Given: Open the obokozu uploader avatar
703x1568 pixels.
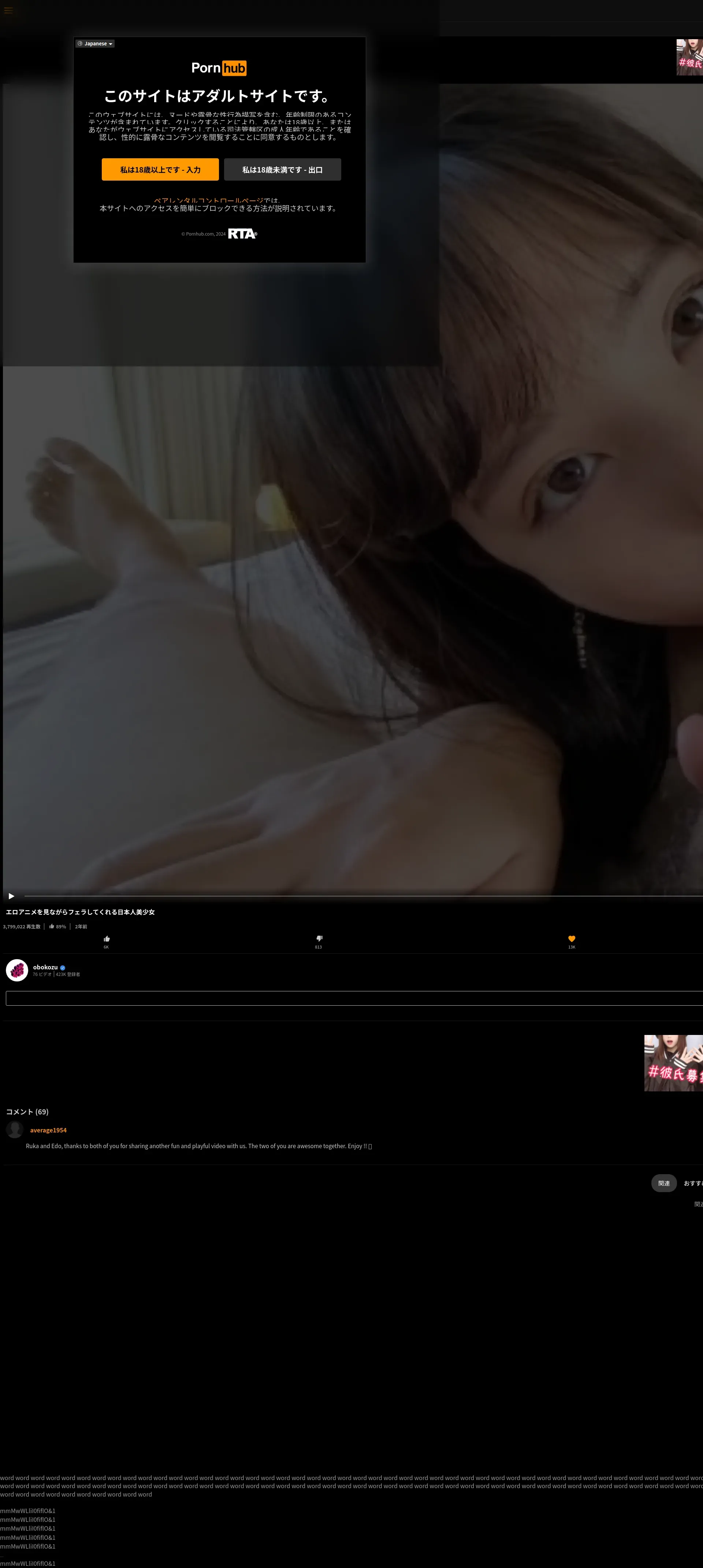Looking at the screenshot, I should [x=17, y=970].
